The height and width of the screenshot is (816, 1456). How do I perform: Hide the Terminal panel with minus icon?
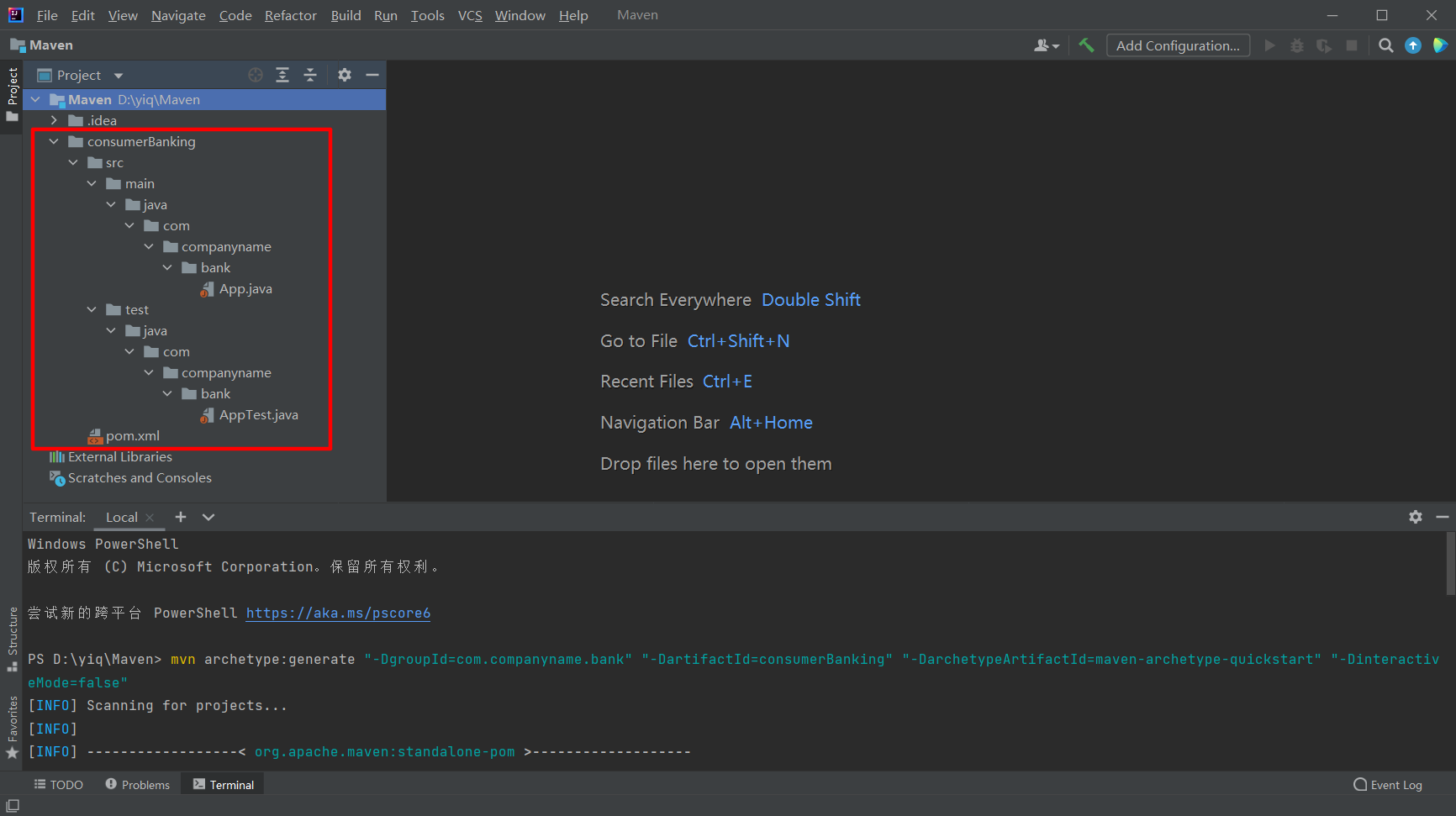pyautogui.click(x=1442, y=517)
